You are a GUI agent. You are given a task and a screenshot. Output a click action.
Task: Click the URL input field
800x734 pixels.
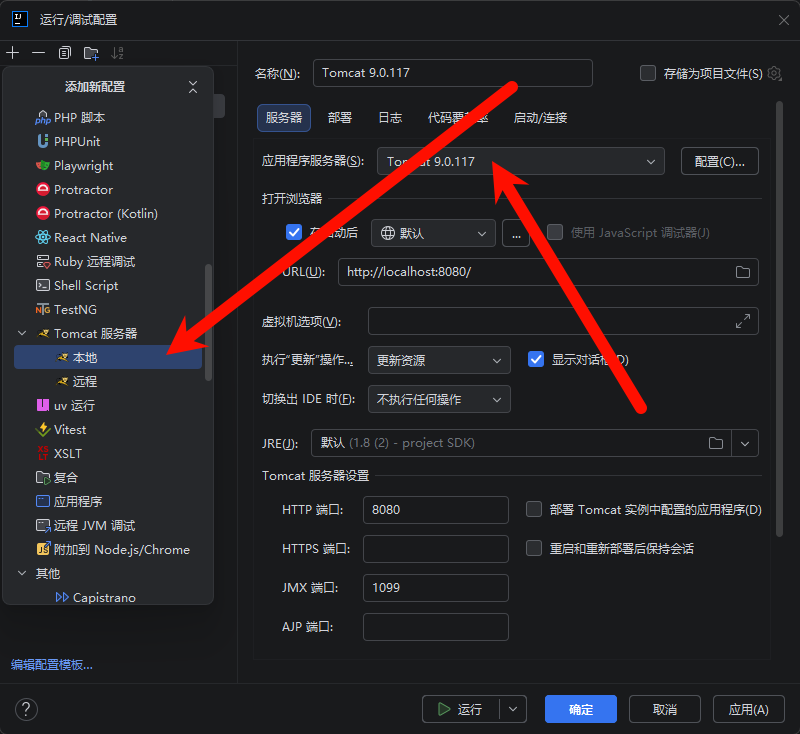(x=548, y=272)
